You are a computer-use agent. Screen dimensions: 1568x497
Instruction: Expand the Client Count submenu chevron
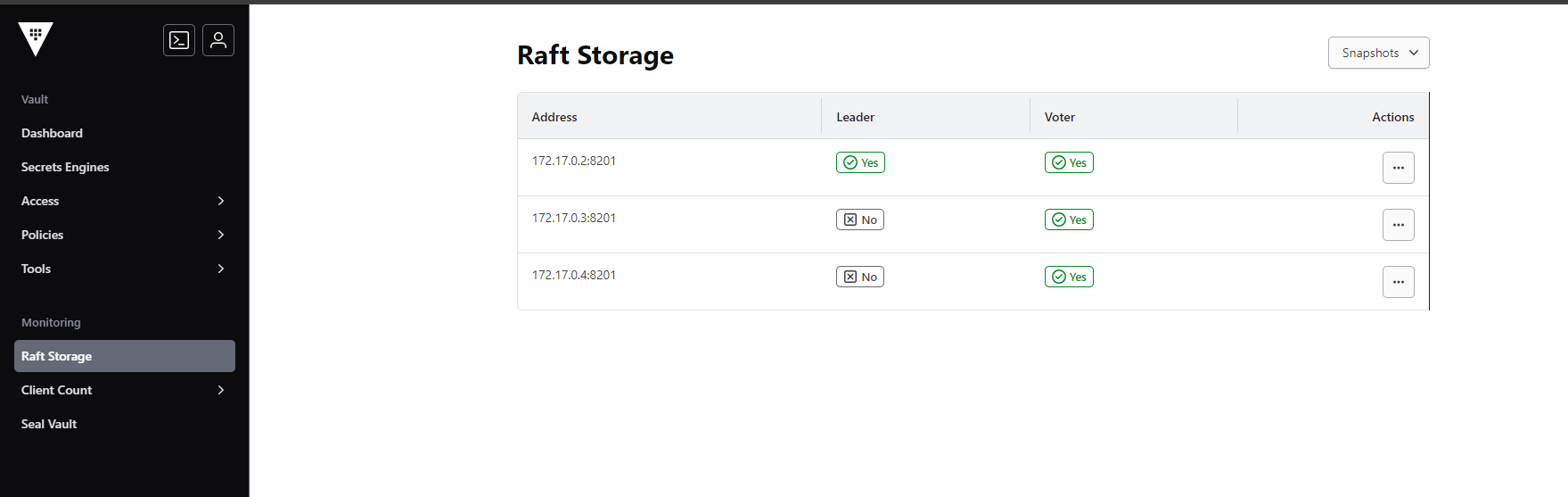221,390
